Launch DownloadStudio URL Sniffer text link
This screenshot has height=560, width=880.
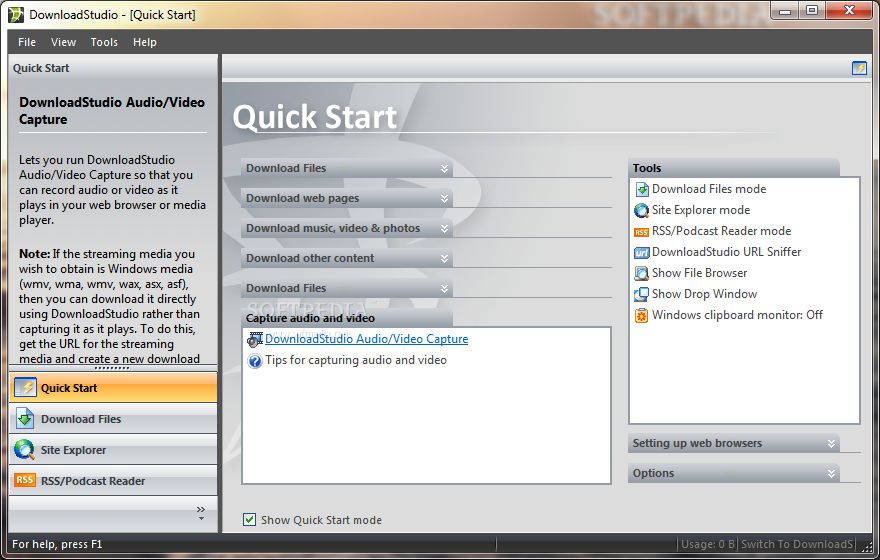click(726, 252)
